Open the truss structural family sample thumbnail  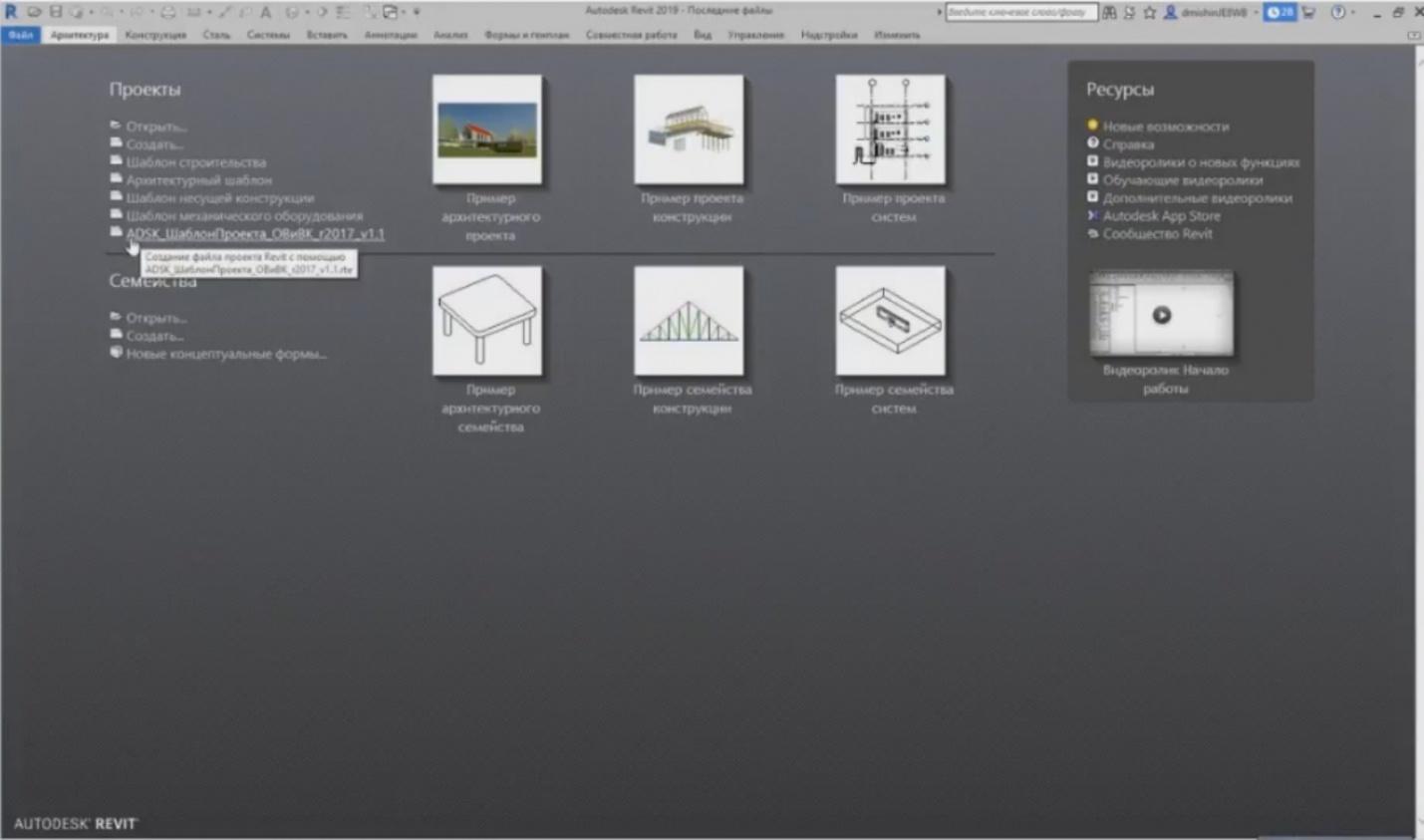point(689,321)
